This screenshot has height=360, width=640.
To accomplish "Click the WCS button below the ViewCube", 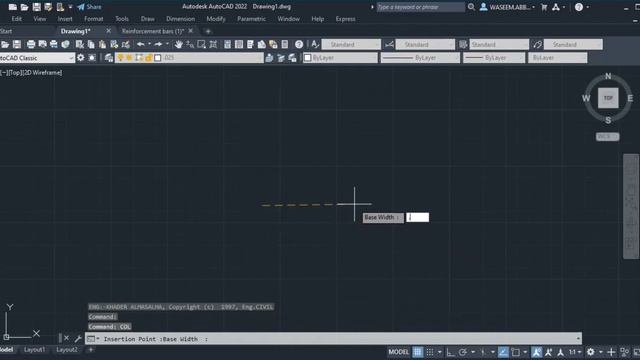I will tap(607, 136).
